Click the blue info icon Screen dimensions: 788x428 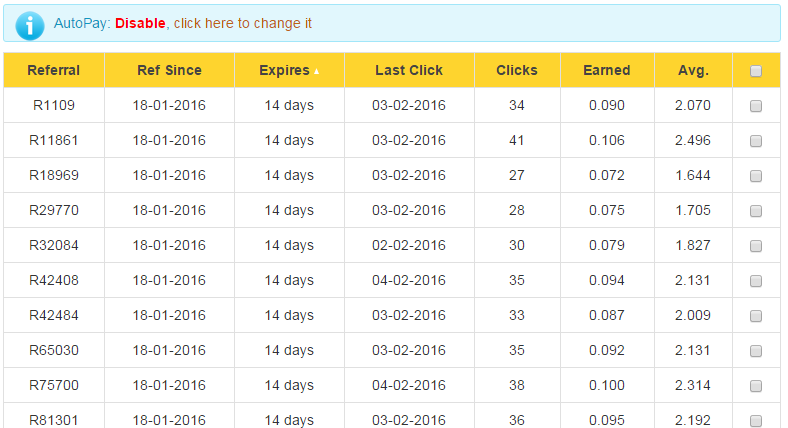(30, 24)
